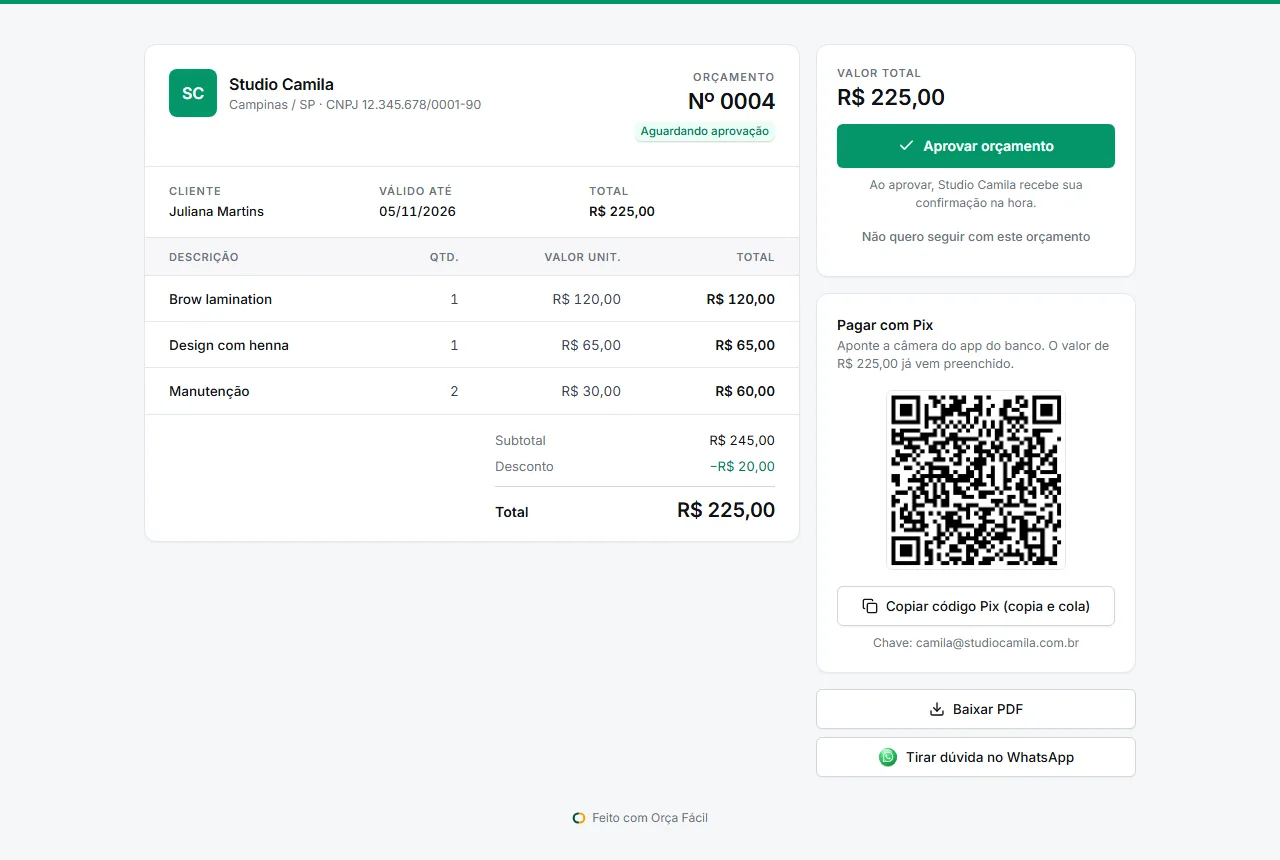Click the Desconto value −R$ 20,00
The image size is (1280, 860).
click(x=742, y=466)
